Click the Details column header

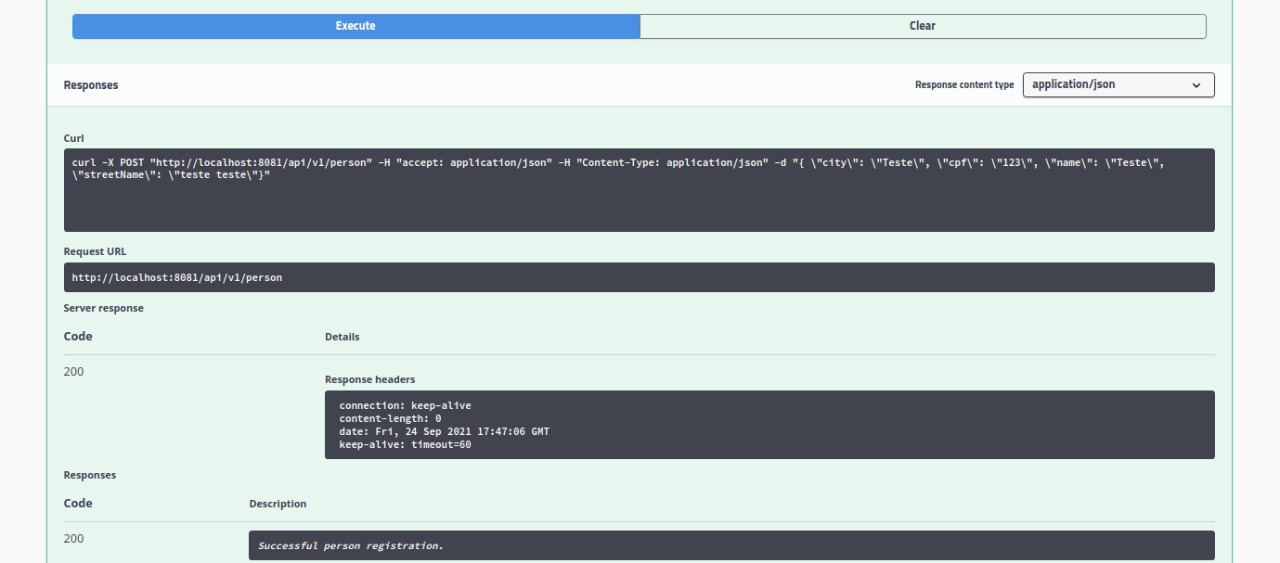[342, 337]
